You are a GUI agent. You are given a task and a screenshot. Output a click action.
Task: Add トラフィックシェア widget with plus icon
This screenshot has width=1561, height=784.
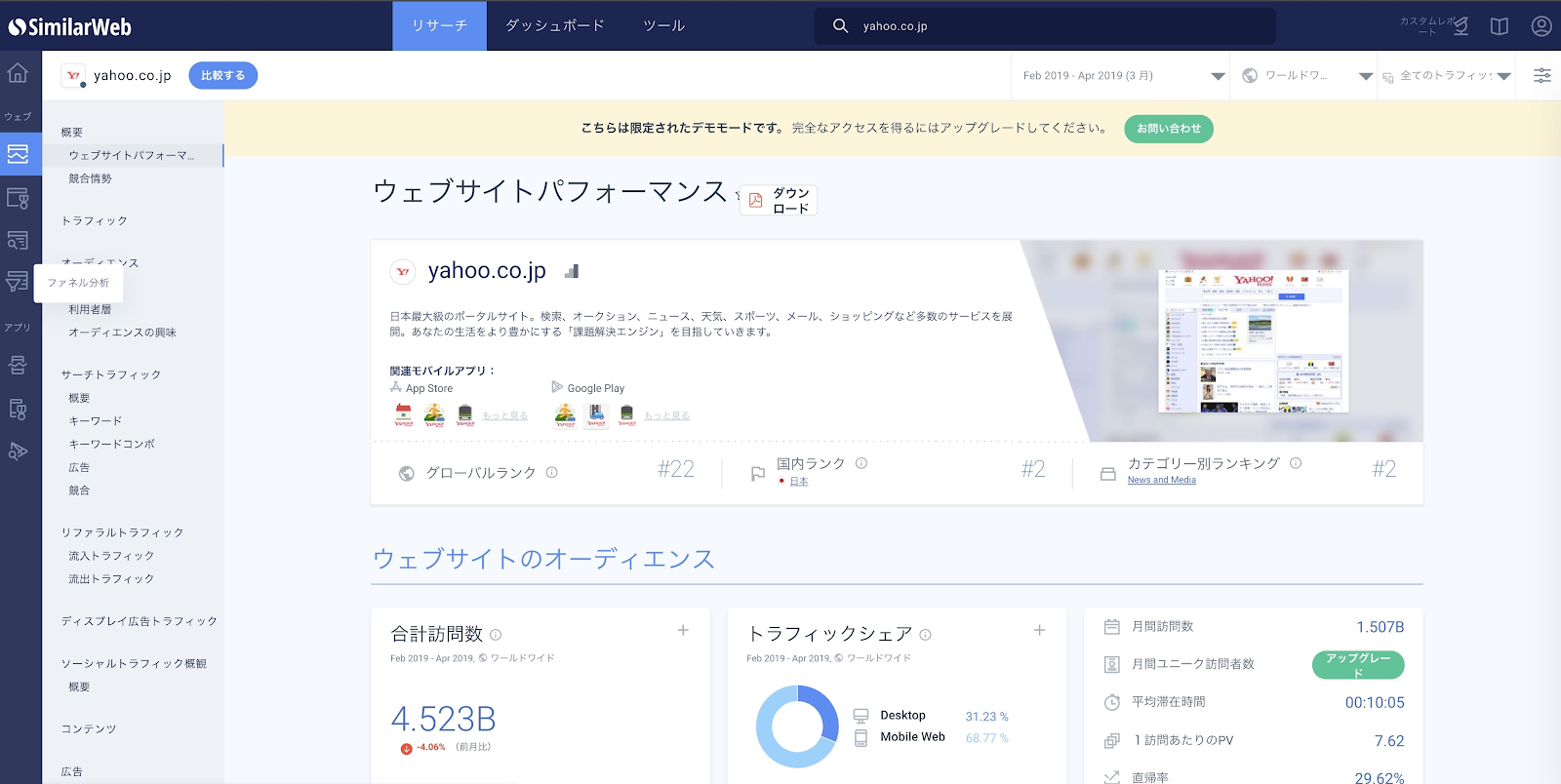[x=1040, y=631]
